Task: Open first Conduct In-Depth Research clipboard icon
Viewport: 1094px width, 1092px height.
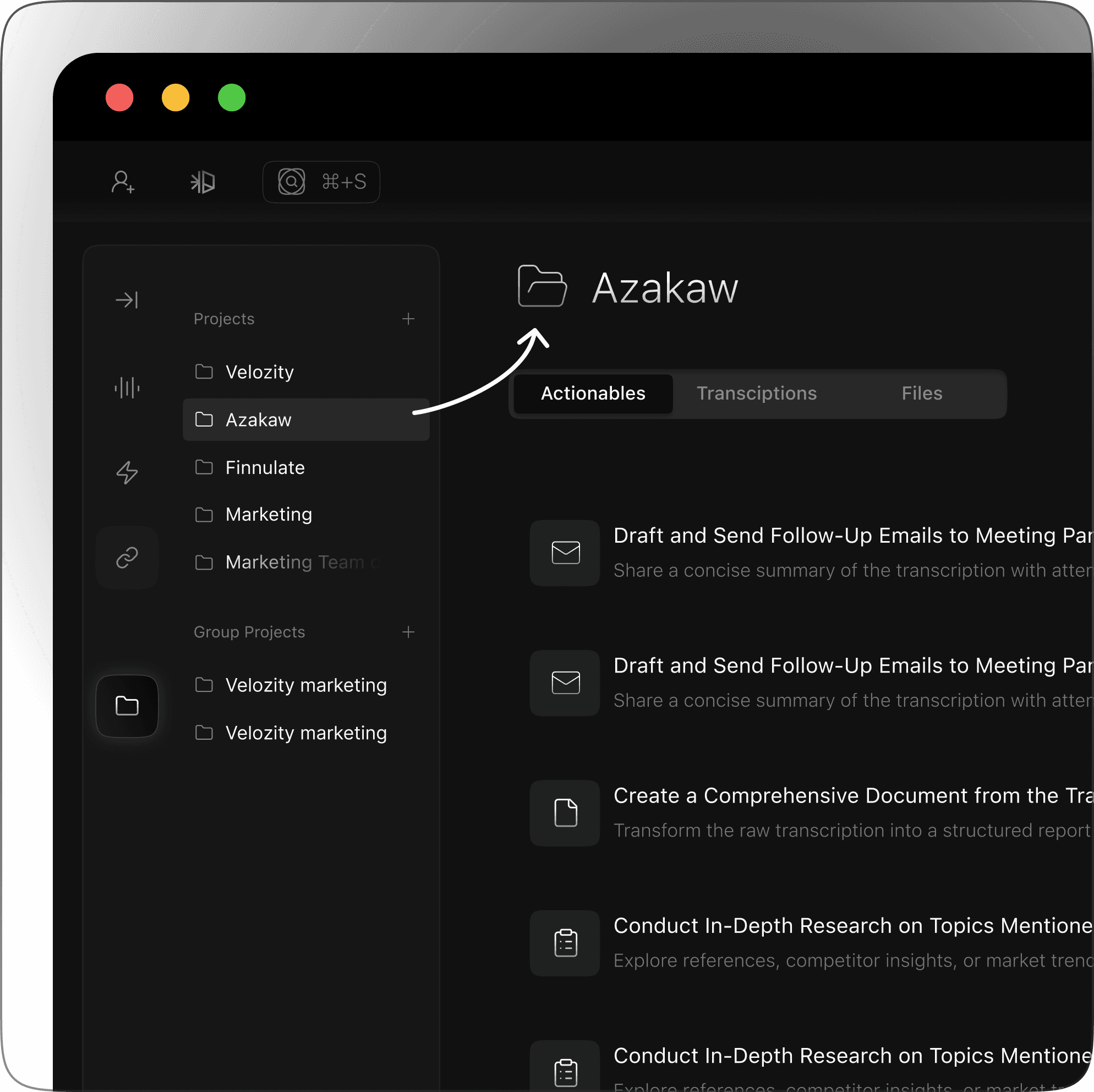Action: coord(565,943)
